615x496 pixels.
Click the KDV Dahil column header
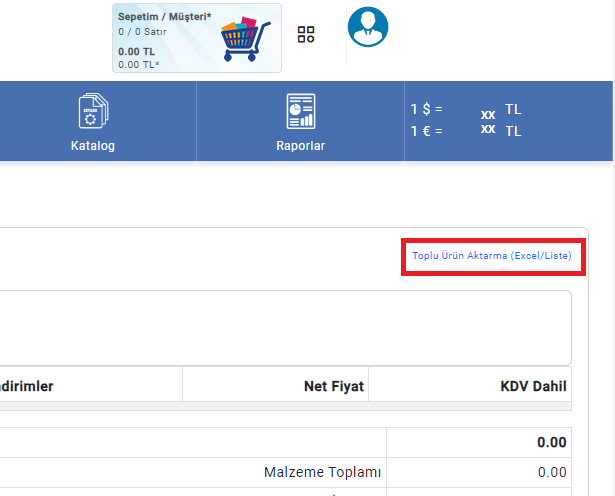click(x=533, y=386)
